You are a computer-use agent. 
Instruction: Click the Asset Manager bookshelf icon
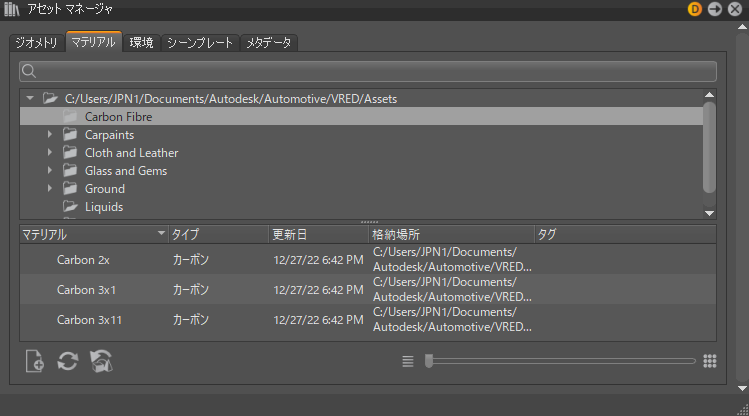[11, 9]
